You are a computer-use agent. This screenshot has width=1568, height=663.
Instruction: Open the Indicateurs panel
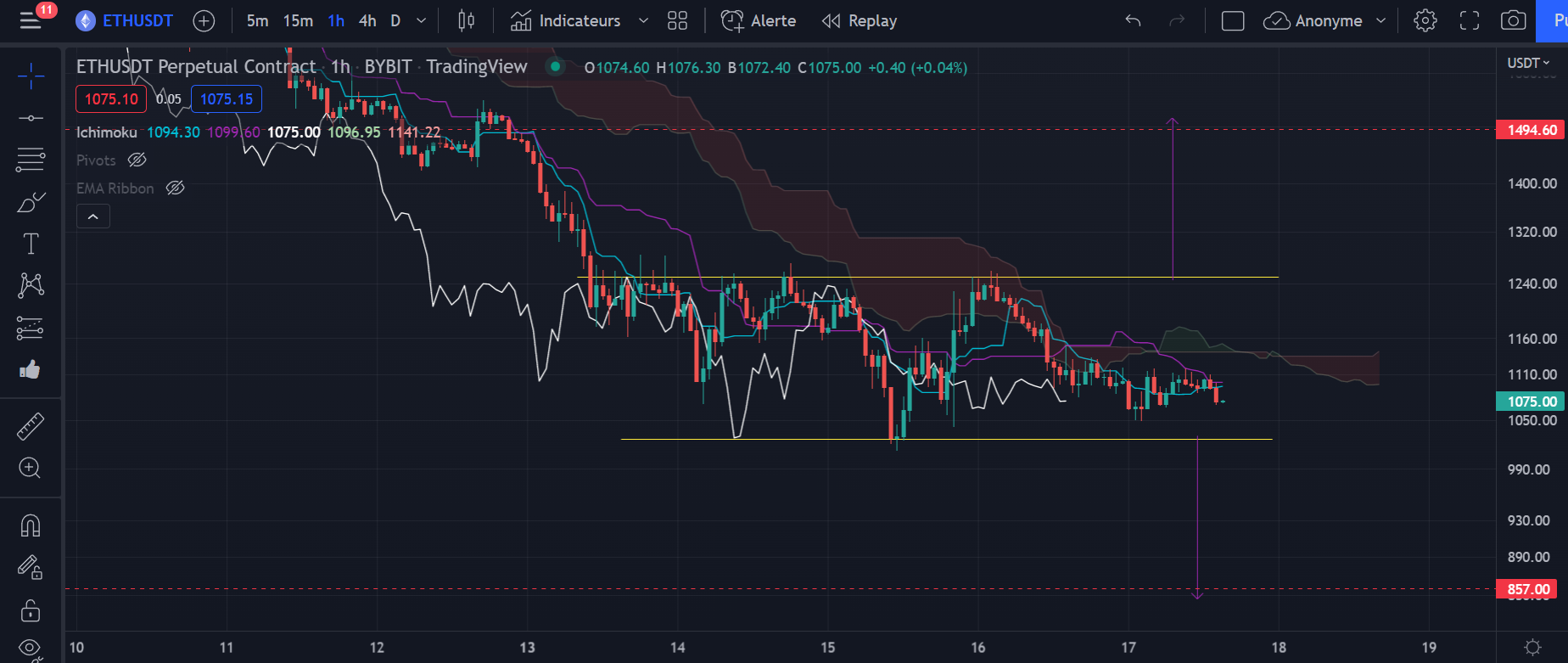(566, 21)
